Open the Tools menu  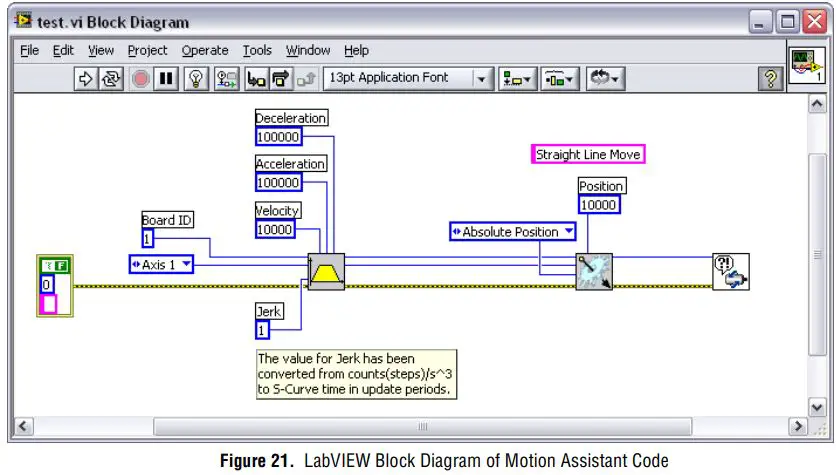tap(257, 50)
